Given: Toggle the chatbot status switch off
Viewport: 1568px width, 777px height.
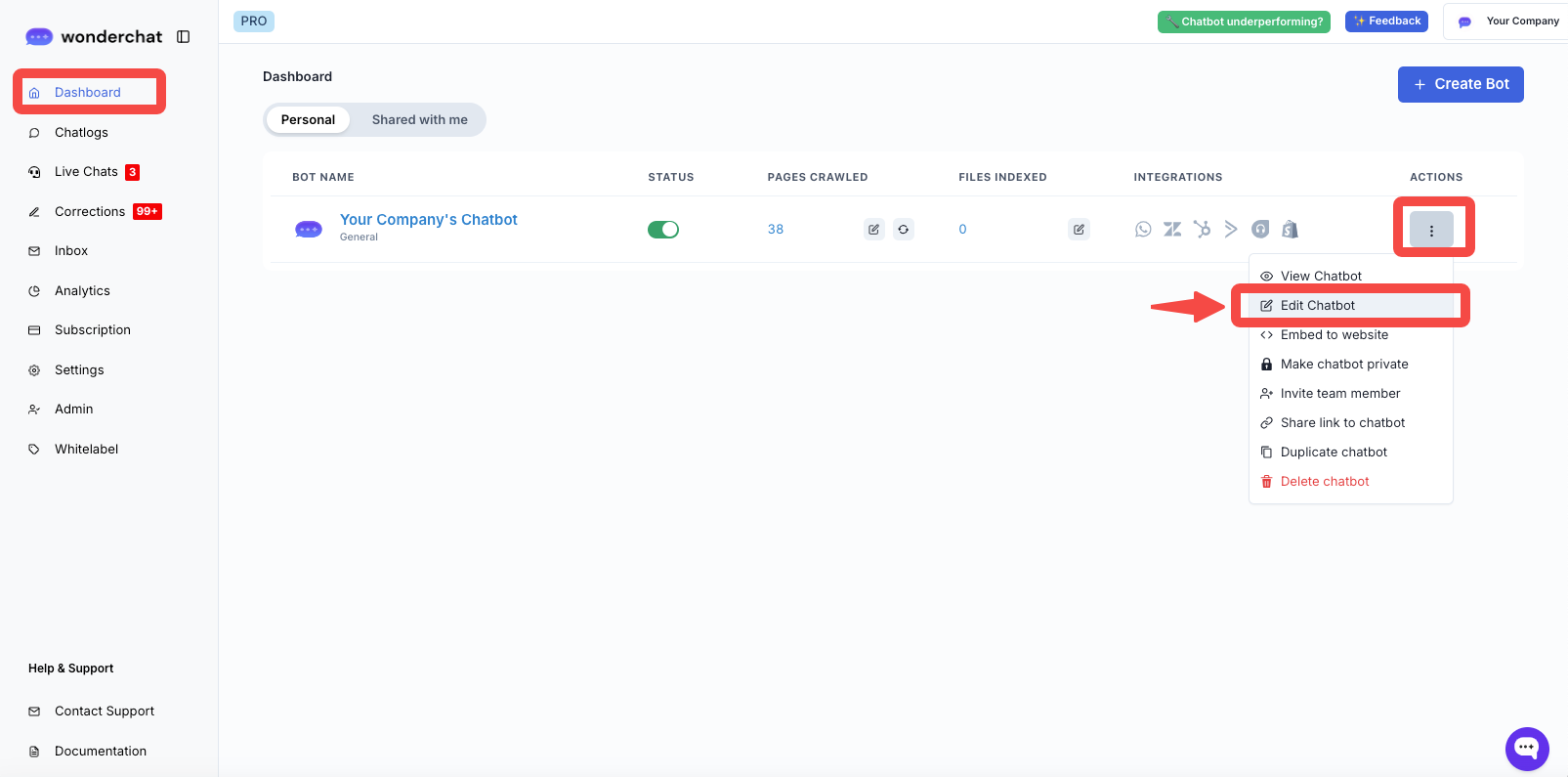Looking at the screenshot, I should tap(663, 230).
